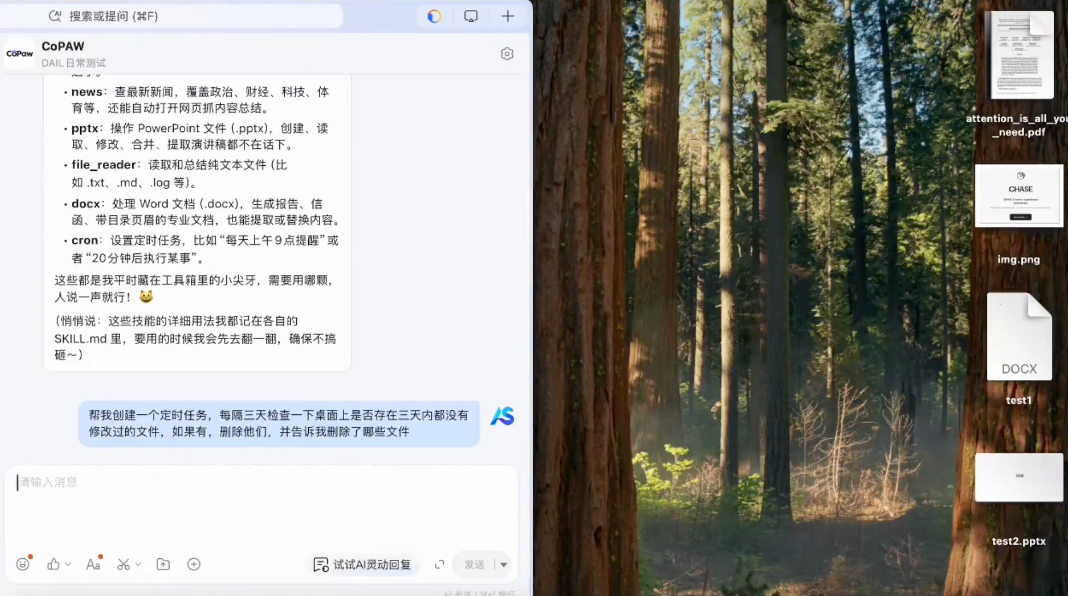1068x596 pixels.
Task: Click the thumbs-up quick reaction icon
Action: 52,564
